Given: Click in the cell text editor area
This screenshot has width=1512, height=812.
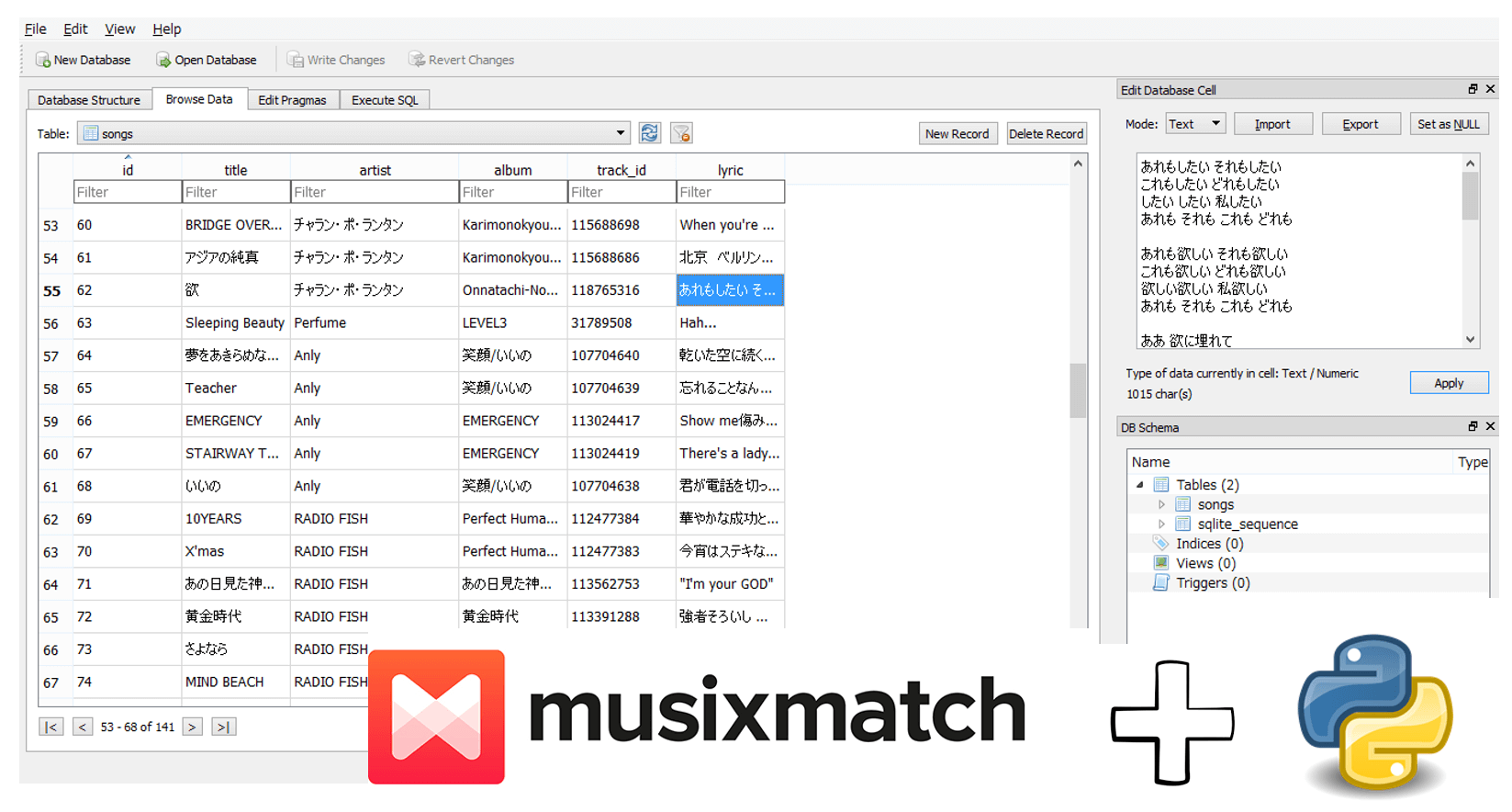Looking at the screenshot, I should [x=1299, y=251].
